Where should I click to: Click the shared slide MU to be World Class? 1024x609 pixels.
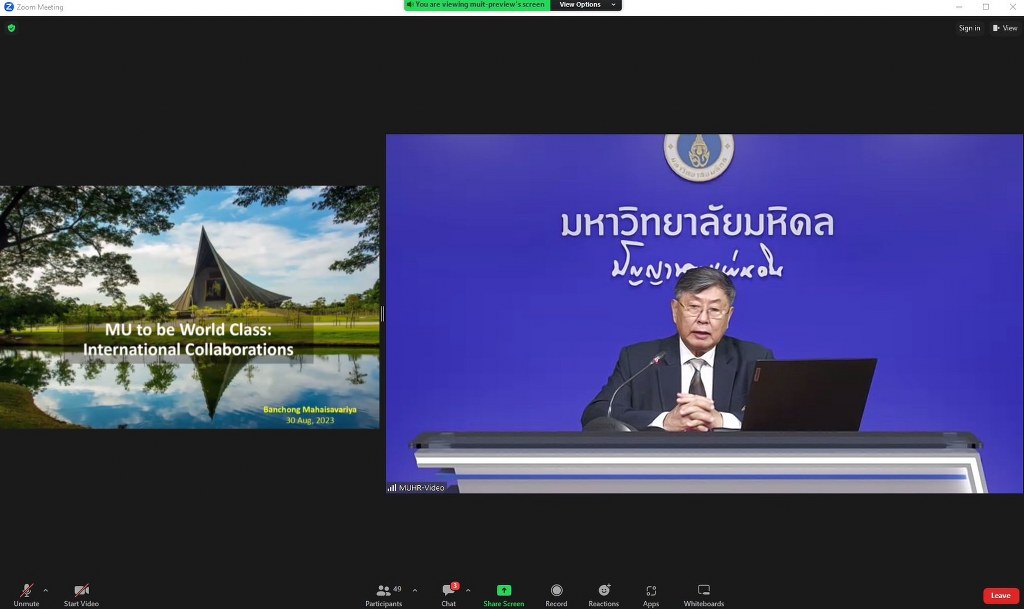click(189, 307)
